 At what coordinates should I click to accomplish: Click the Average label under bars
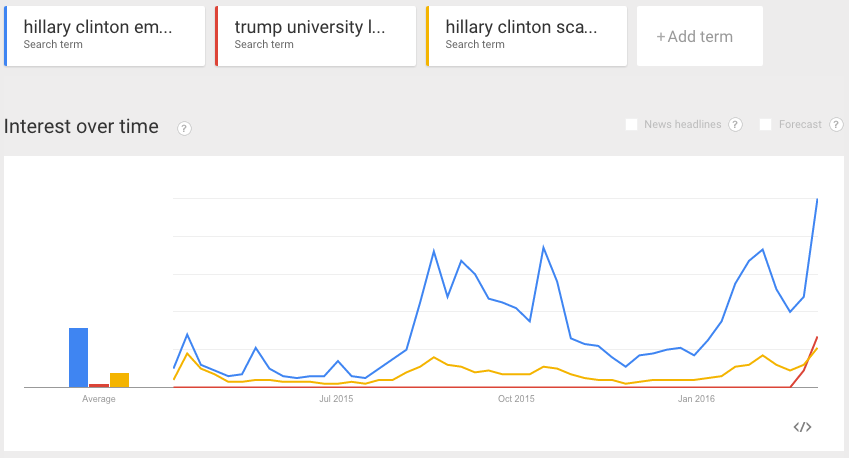[99, 399]
